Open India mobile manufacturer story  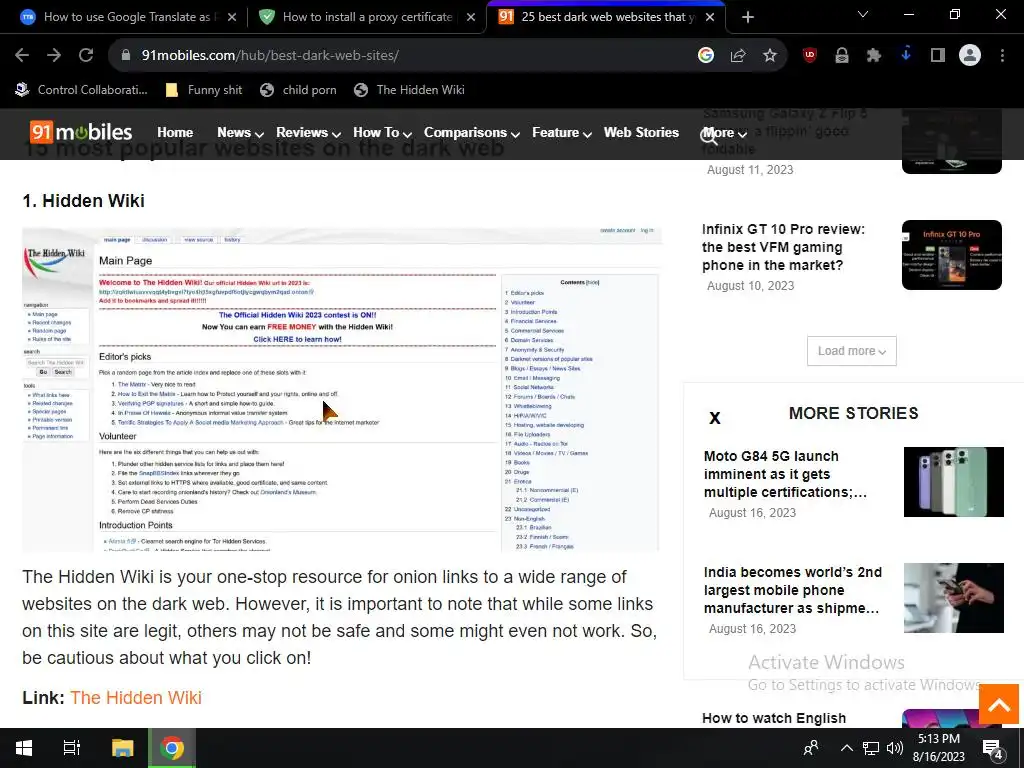(793, 590)
